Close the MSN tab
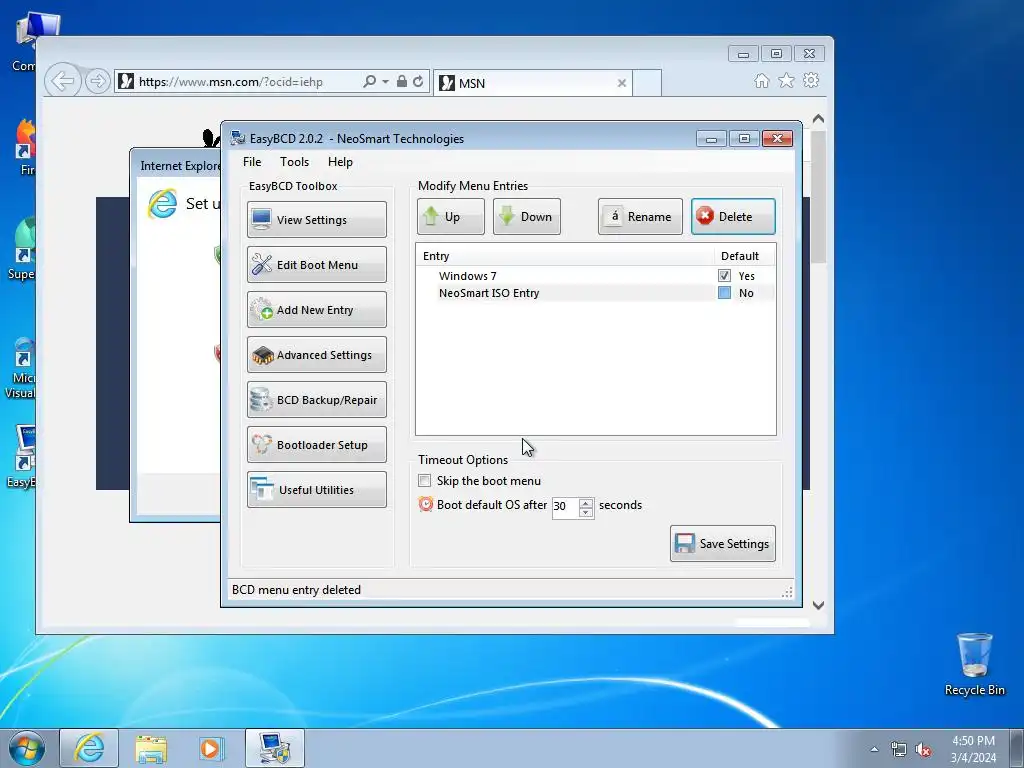 click(x=622, y=83)
